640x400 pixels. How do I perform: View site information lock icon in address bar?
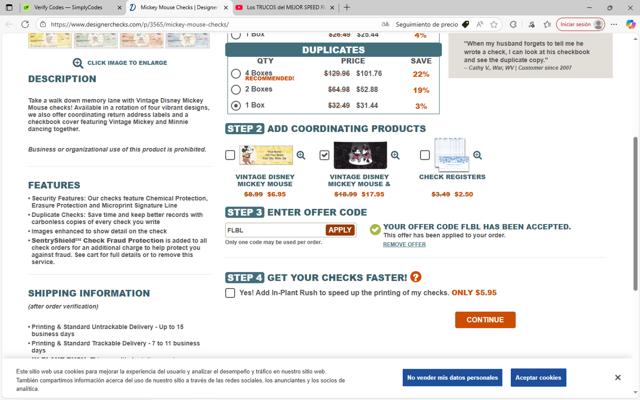point(42,24)
